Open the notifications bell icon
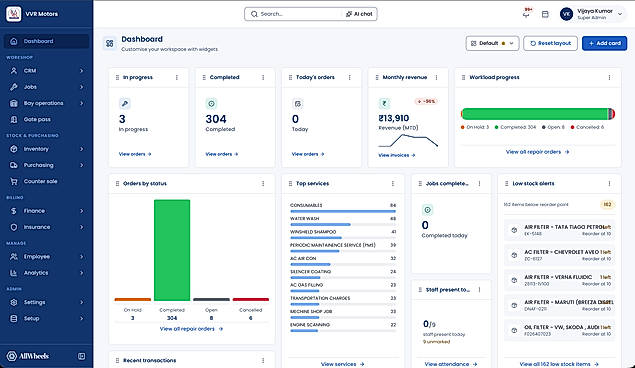The image size is (635, 368). [526, 15]
